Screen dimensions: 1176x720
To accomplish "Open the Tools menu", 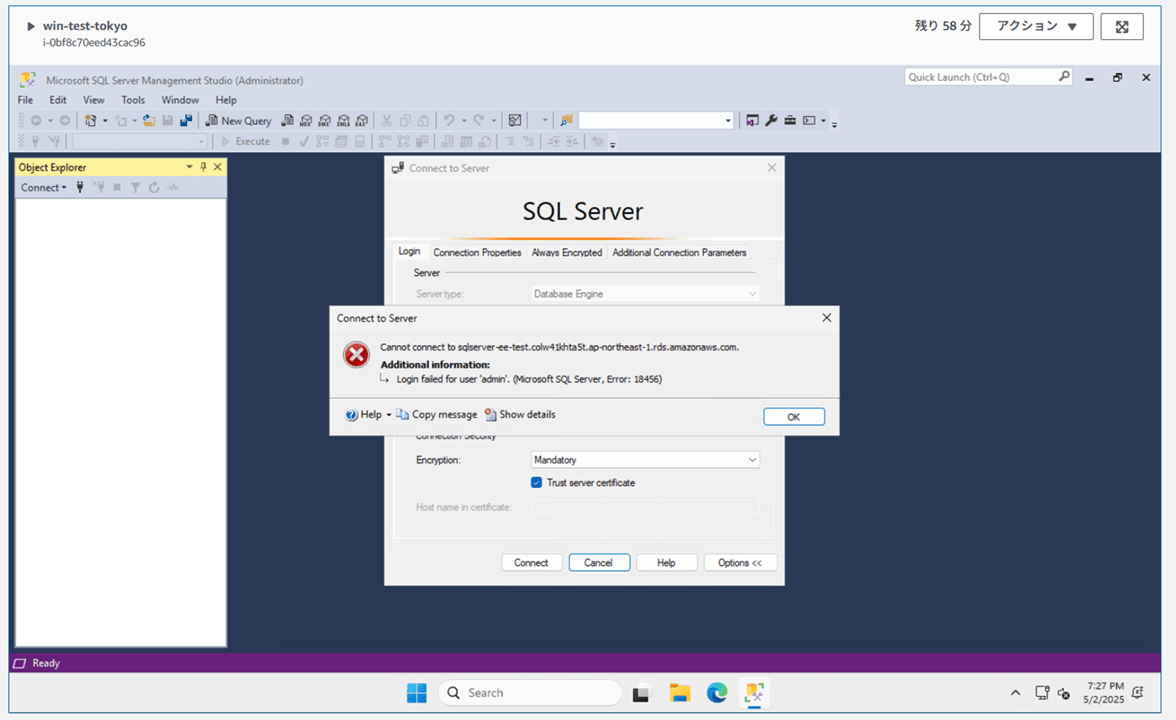I will tap(133, 100).
